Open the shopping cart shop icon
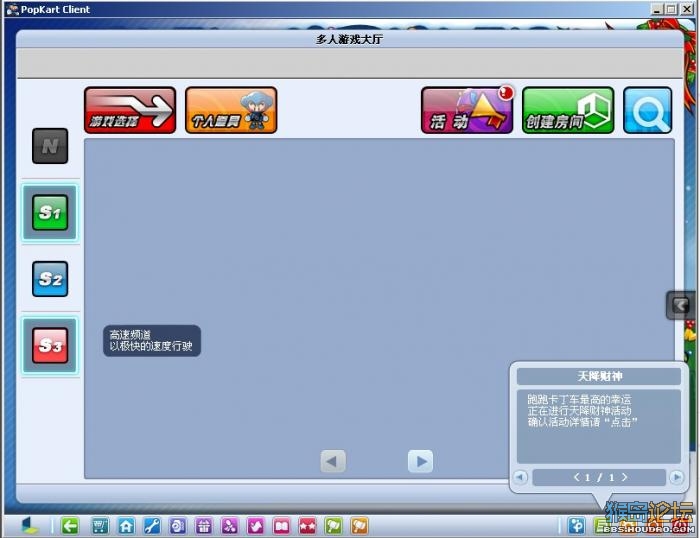The image size is (700, 538). (x=100, y=526)
